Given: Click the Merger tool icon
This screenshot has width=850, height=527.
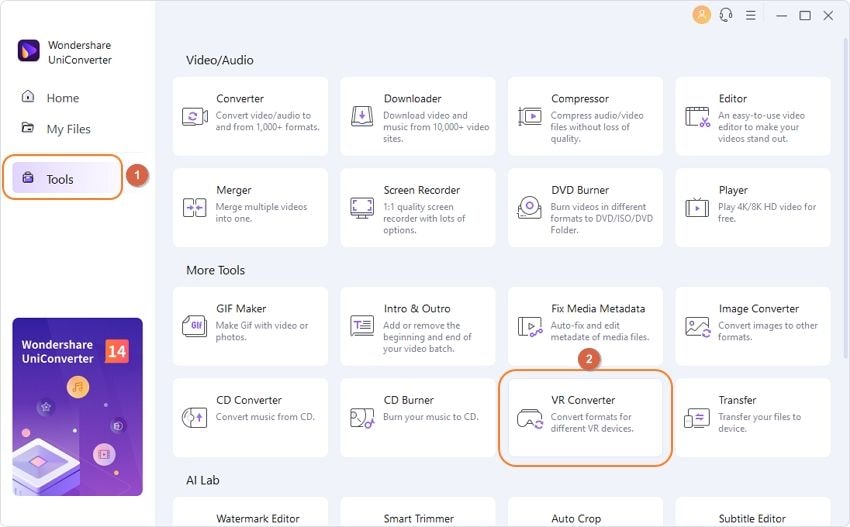Looking at the screenshot, I should [x=195, y=208].
